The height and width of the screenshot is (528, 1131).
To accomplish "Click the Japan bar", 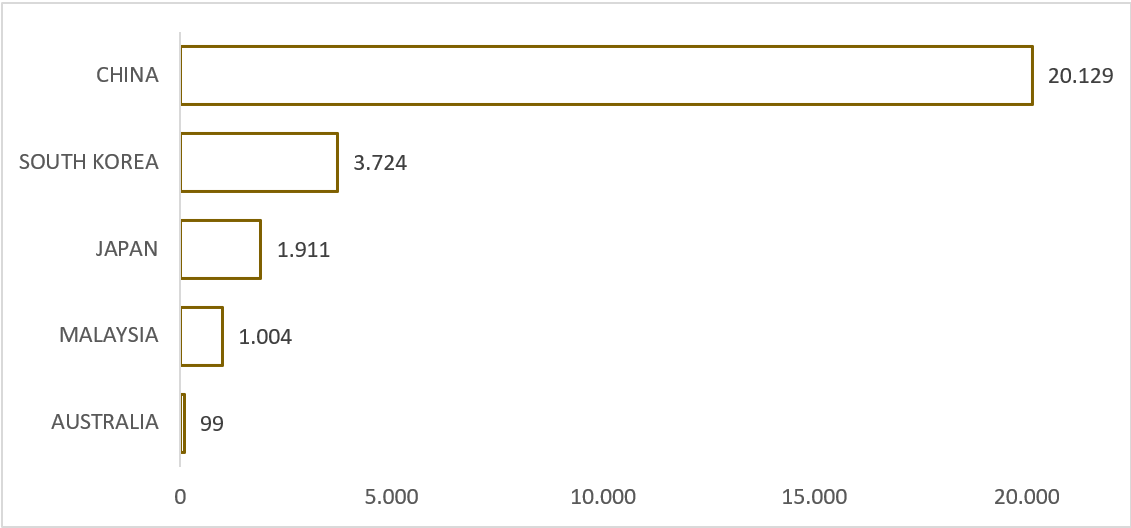I will [220, 249].
